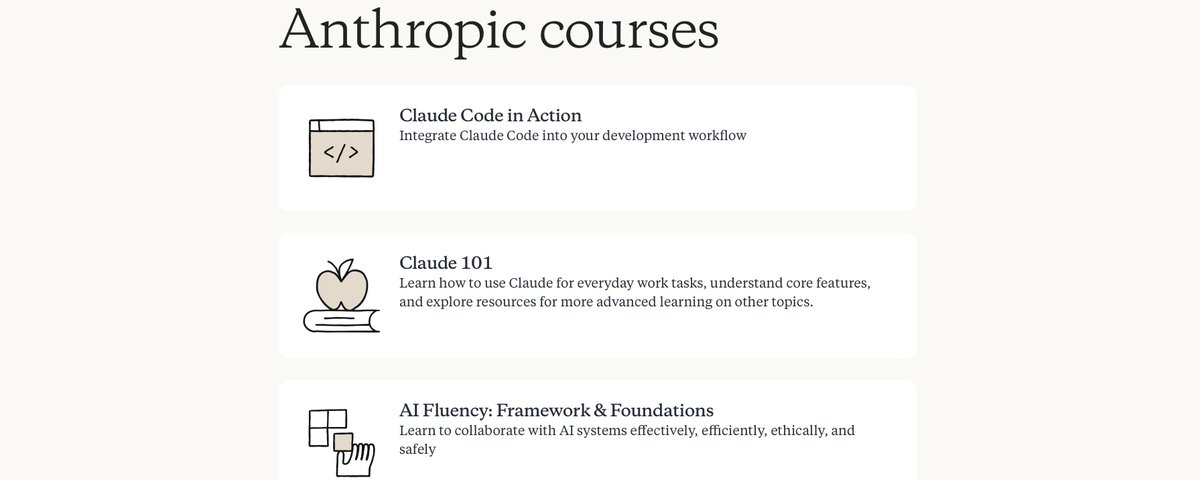Click the apple icon beside Claude 101
This screenshot has height=480, width=1200.
[341, 283]
